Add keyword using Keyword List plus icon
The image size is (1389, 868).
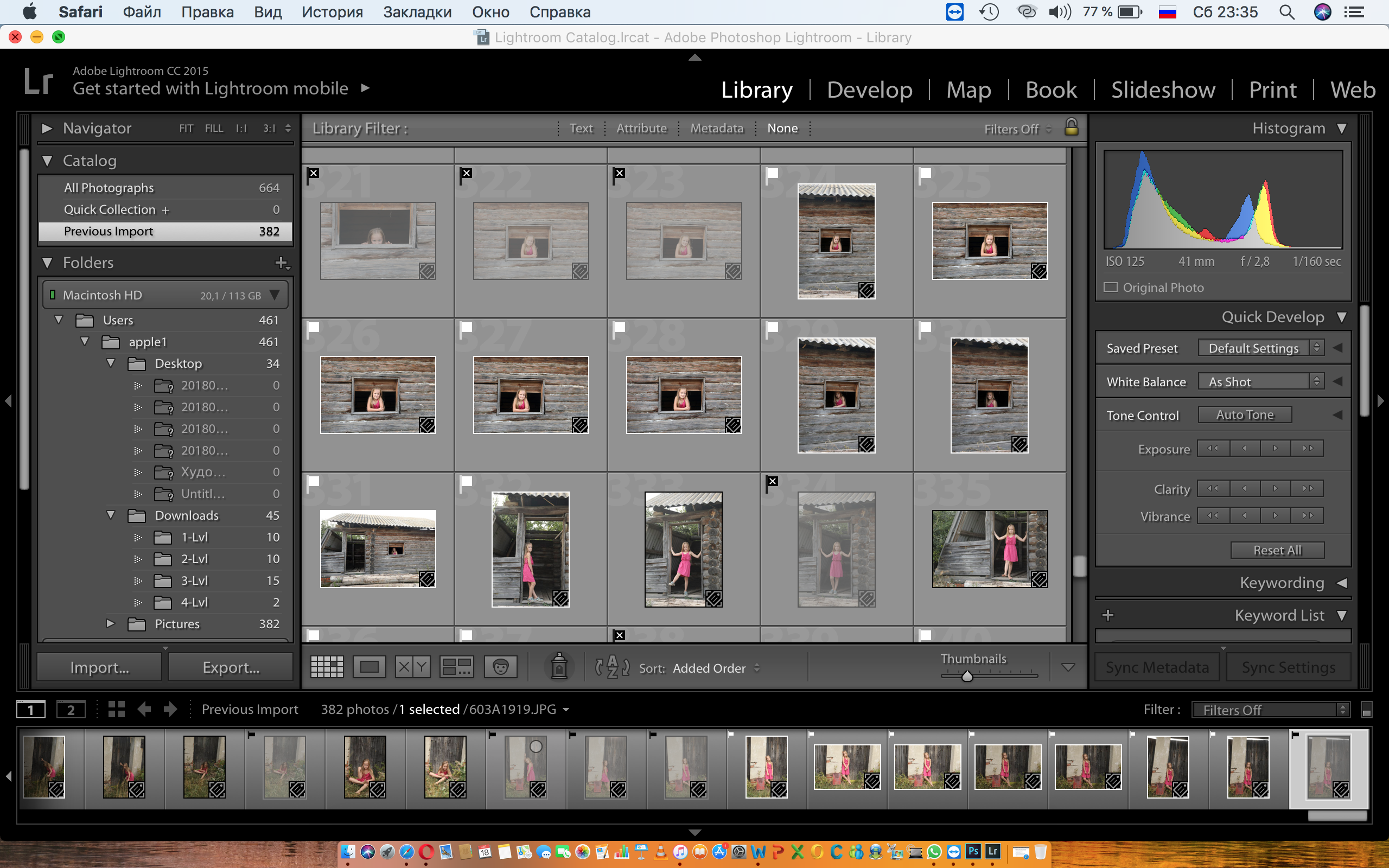pos(1108,615)
